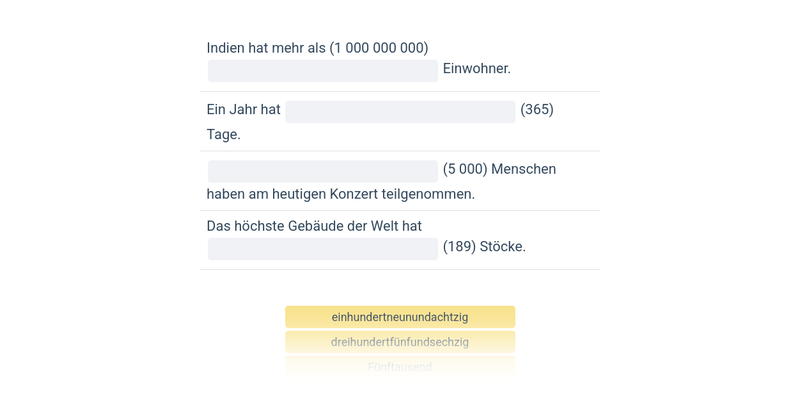
Task: Click the '(189)' number hint
Action: pyautogui.click(x=459, y=247)
